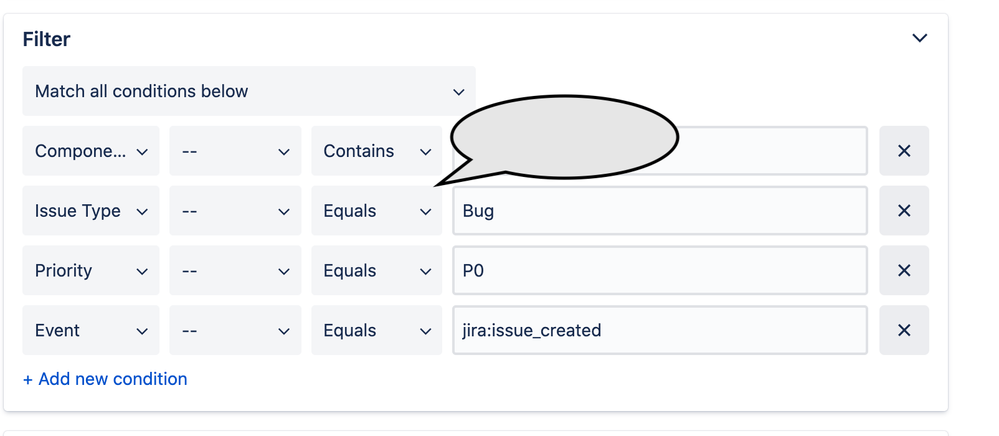The image size is (999, 436).
Task: Delete the Event condition row
Action: tap(903, 330)
